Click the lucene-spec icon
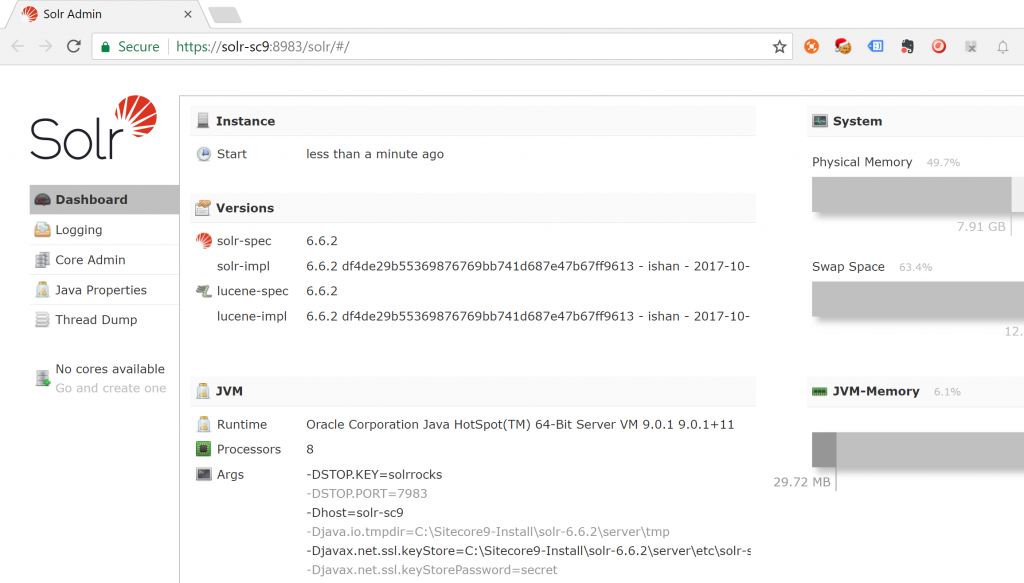The width and height of the screenshot is (1024, 583). pos(204,291)
